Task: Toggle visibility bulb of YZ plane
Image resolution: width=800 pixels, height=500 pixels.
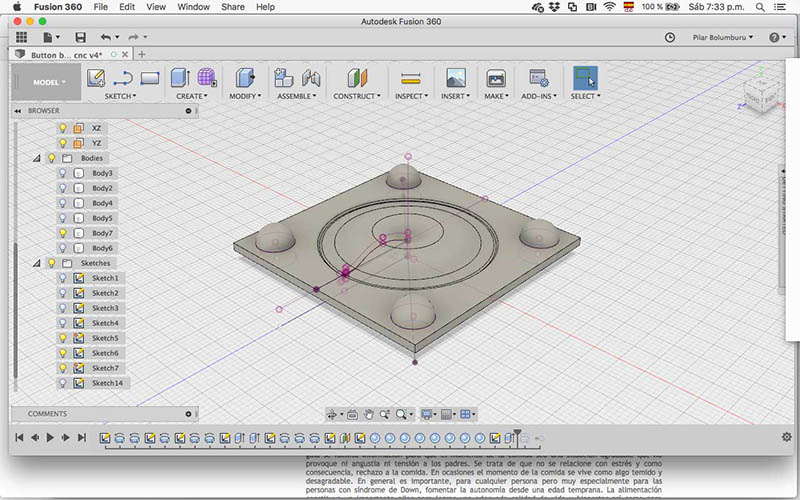Action: coord(63,143)
